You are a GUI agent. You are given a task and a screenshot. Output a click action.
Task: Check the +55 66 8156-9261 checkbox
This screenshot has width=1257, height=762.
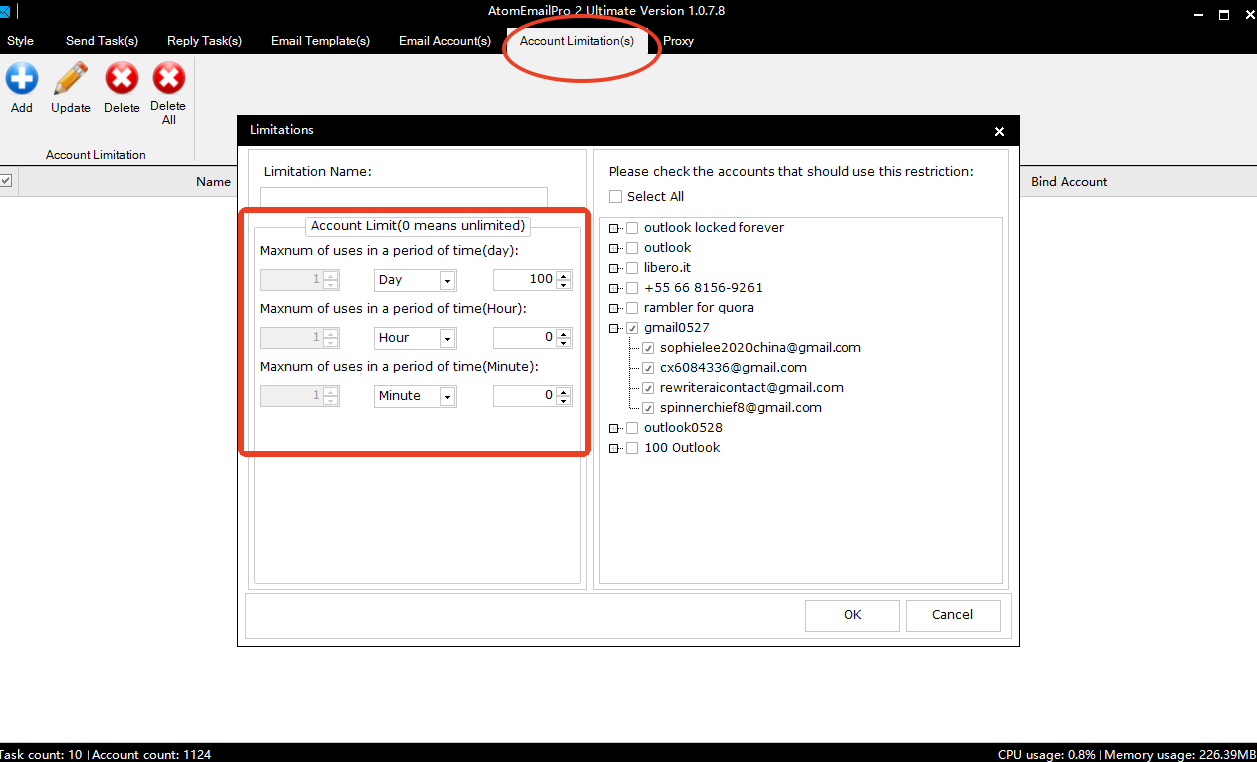click(x=632, y=288)
